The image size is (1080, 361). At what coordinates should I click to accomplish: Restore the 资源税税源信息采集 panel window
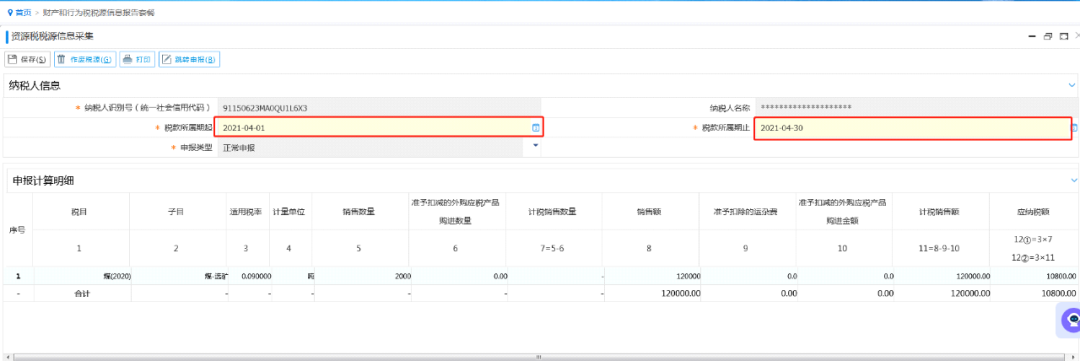1048,37
